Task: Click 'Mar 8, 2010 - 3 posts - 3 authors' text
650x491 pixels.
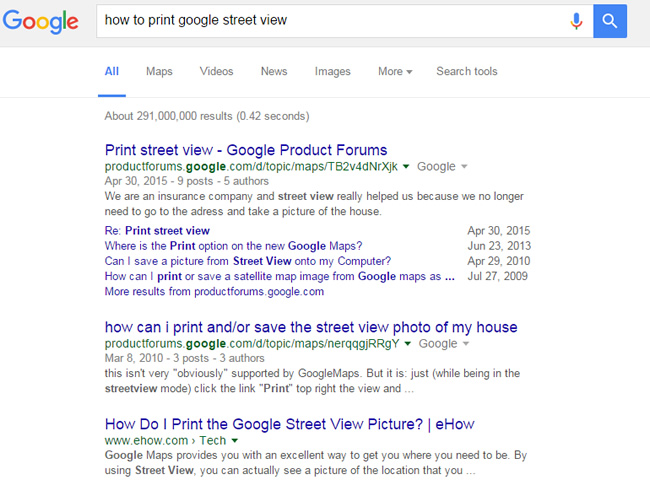Action: pos(184,358)
